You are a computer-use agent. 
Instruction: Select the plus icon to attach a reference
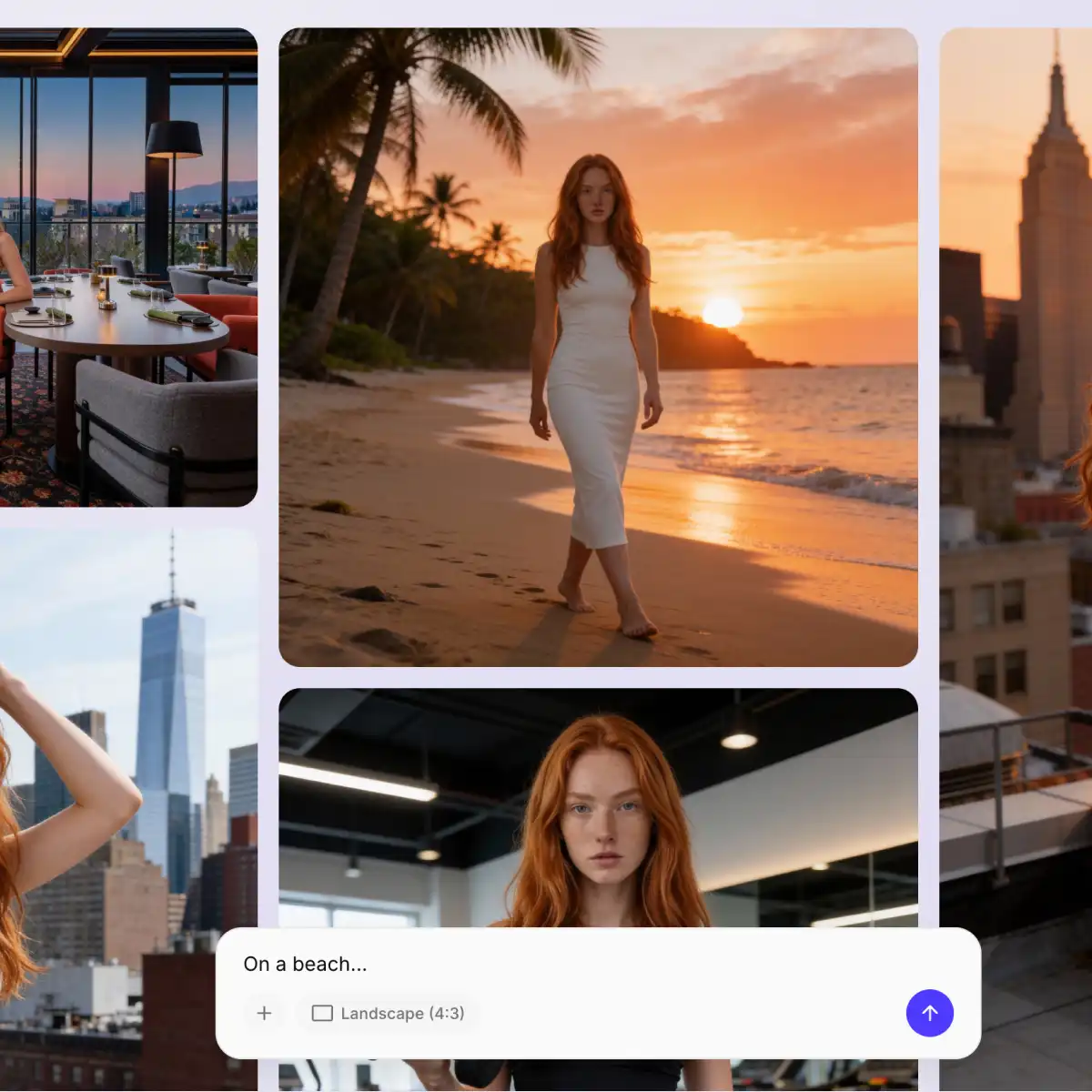point(264,1013)
